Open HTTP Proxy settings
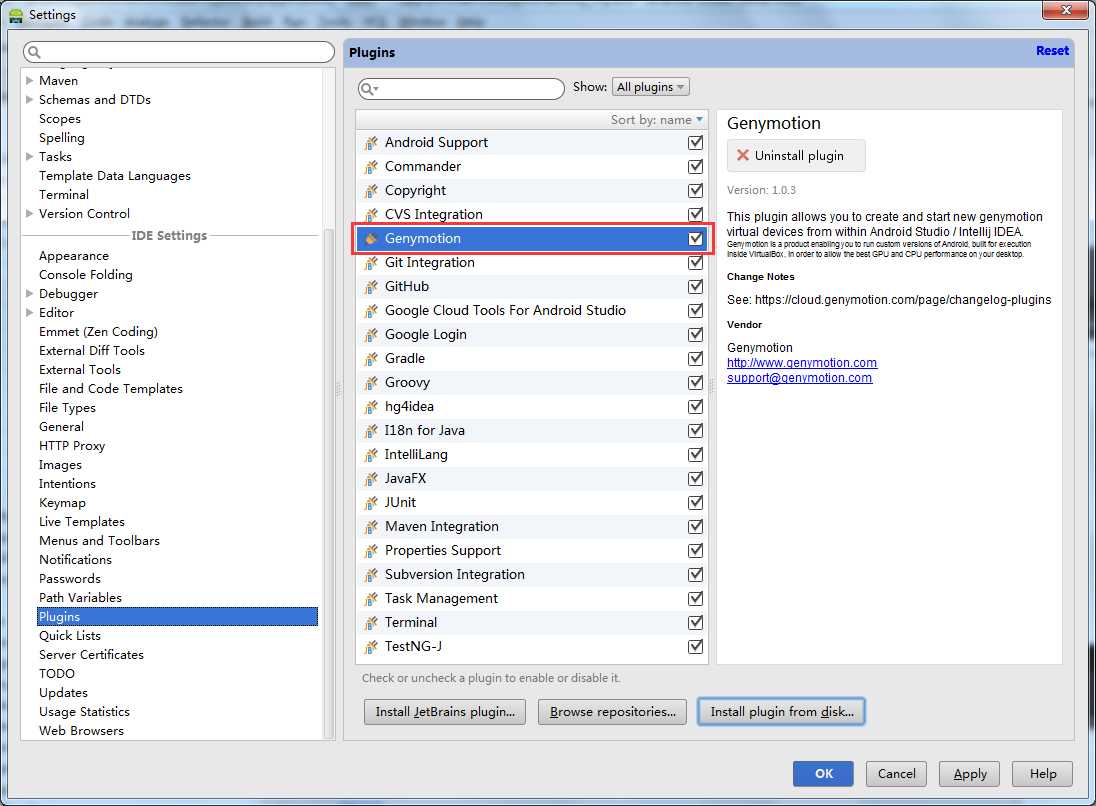 click(71, 445)
